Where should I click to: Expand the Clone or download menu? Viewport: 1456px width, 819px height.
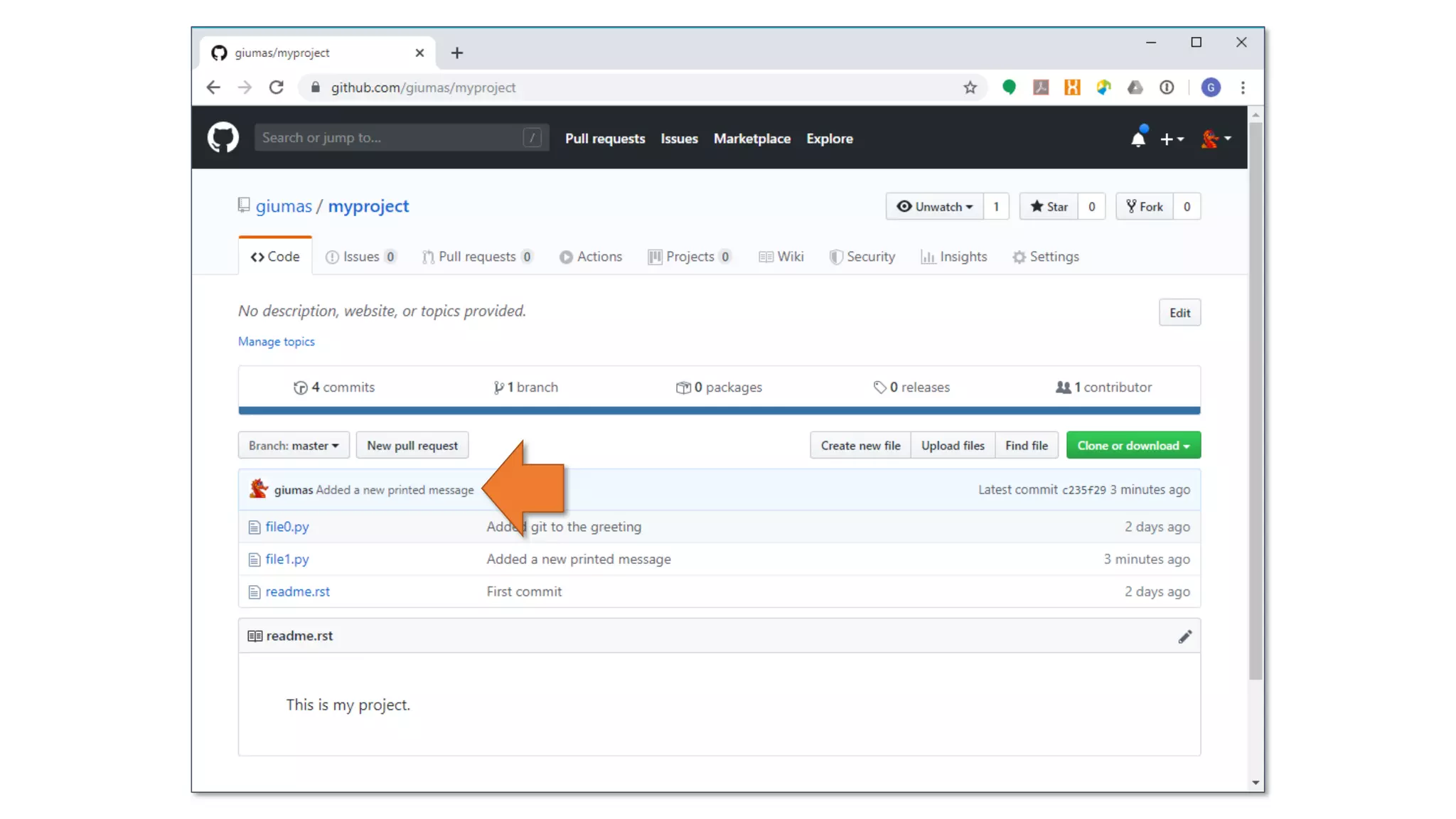(1133, 446)
